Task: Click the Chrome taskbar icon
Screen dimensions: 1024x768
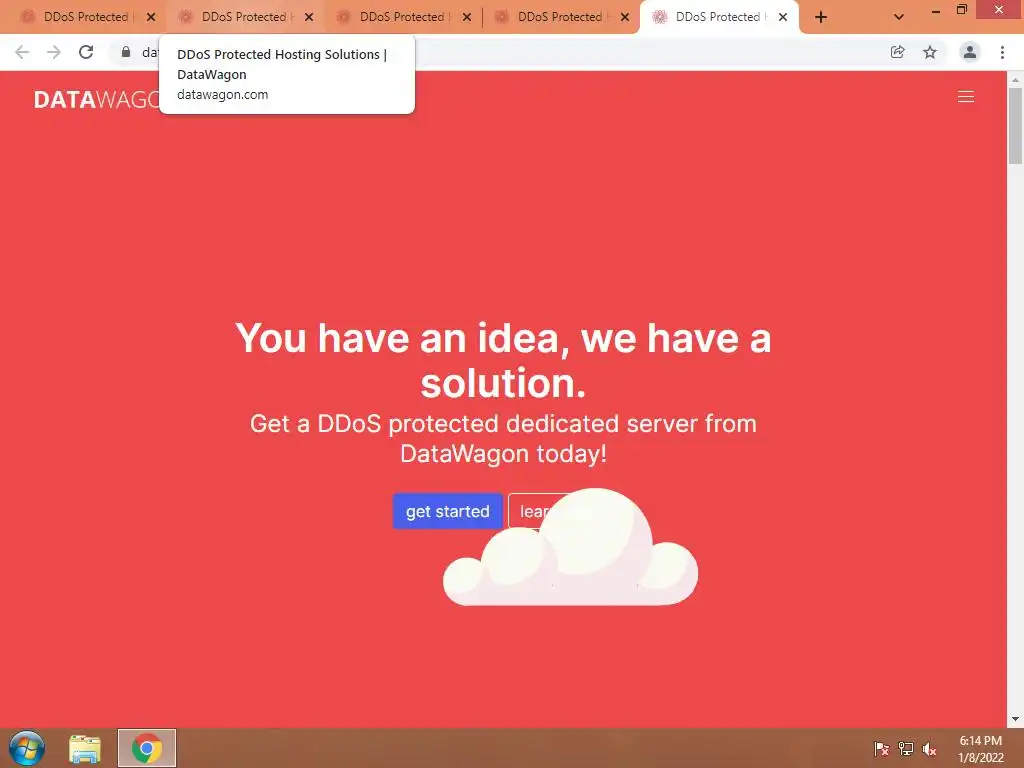Action: click(x=146, y=748)
